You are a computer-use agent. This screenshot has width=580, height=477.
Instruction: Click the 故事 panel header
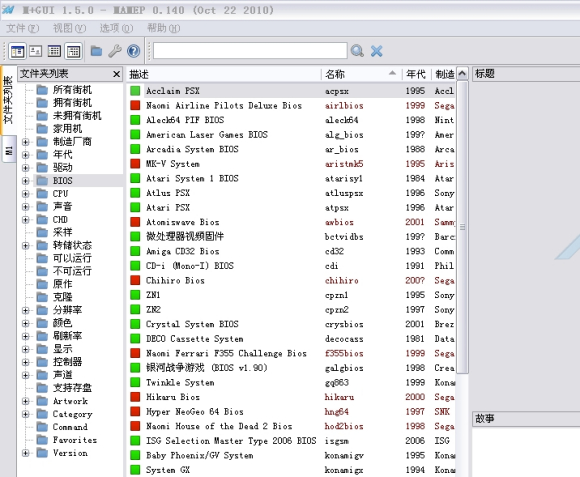(526, 419)
